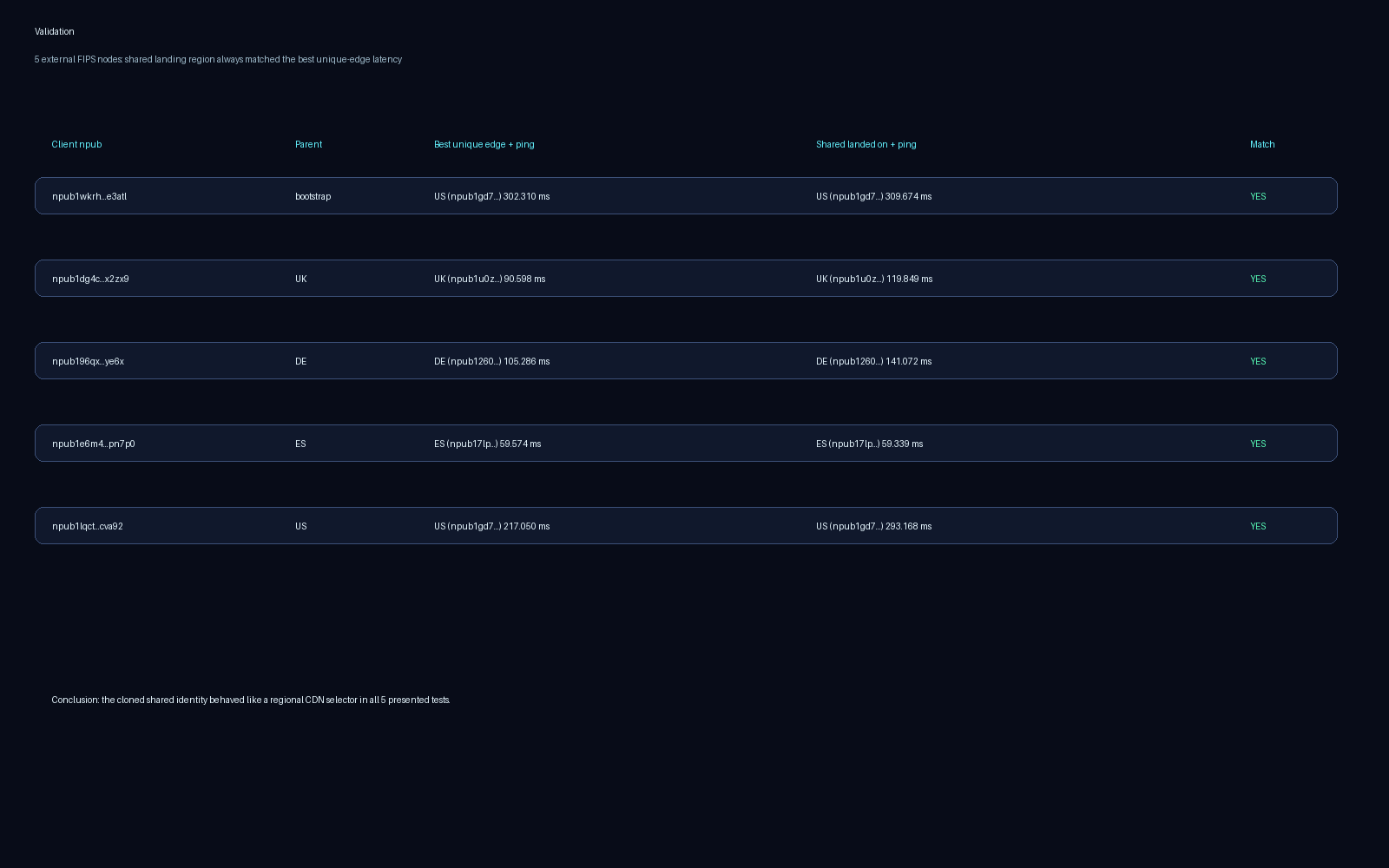Image resolution: width=1389 pixels, height=868 pixels.
Task: Click the best unique edge value 90.598 ms
Action: pos(490,279)
